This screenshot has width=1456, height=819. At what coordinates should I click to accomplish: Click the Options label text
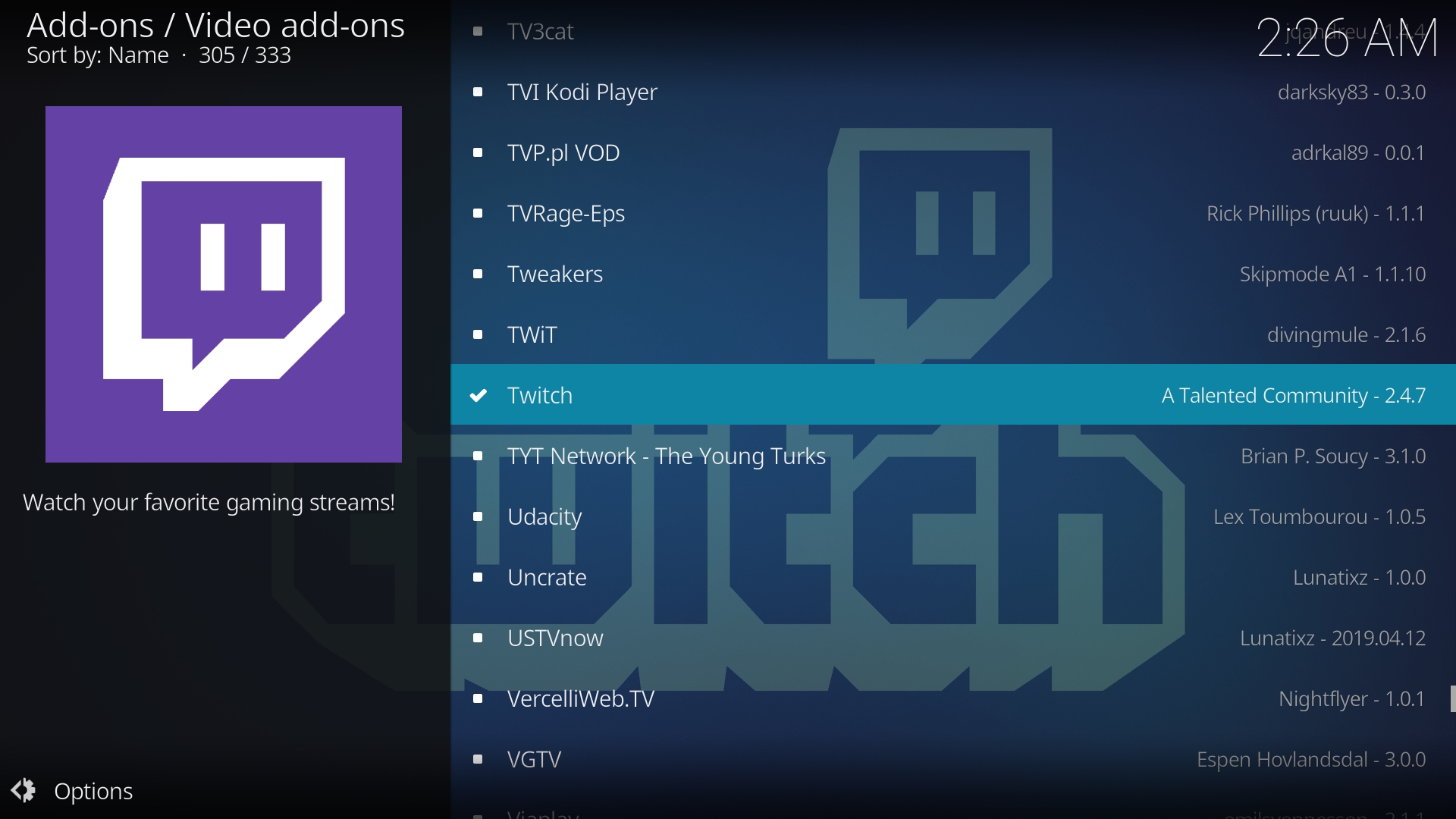tap(93, 792)
